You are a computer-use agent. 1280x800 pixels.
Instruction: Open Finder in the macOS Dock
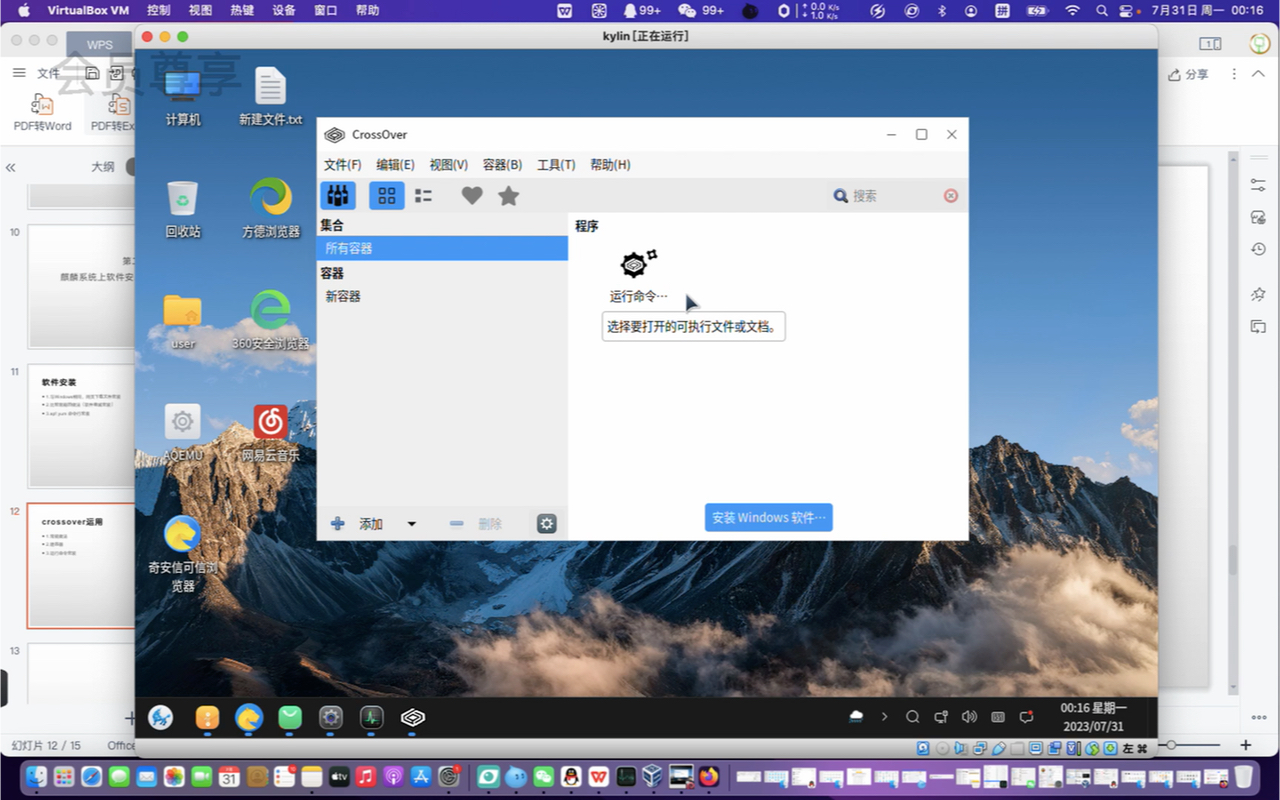37,776
